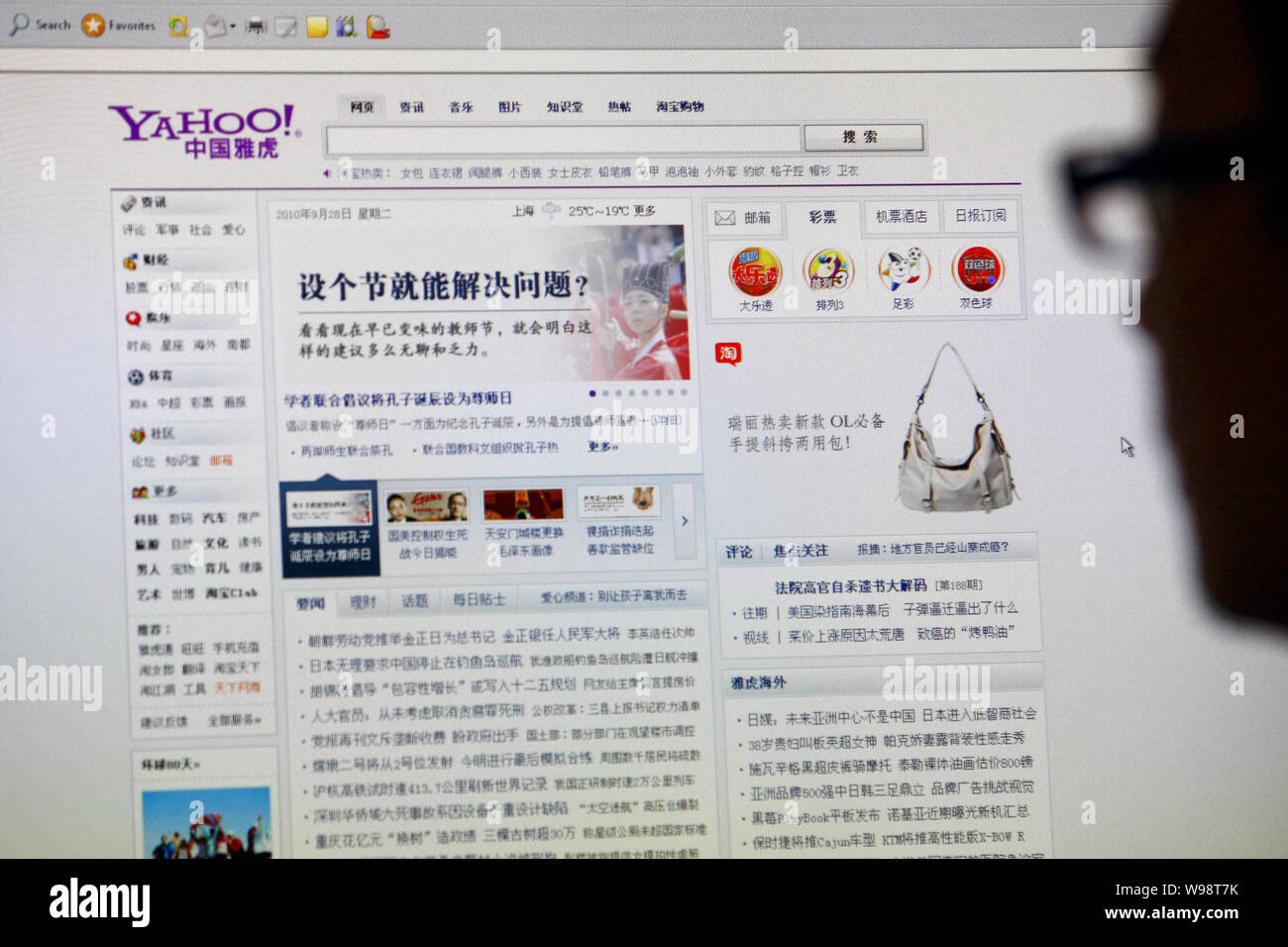Viewport: 1288px width, 947px height.
Task: Expand the Mail icon dropdown arrow
Action: coord(233,28)
